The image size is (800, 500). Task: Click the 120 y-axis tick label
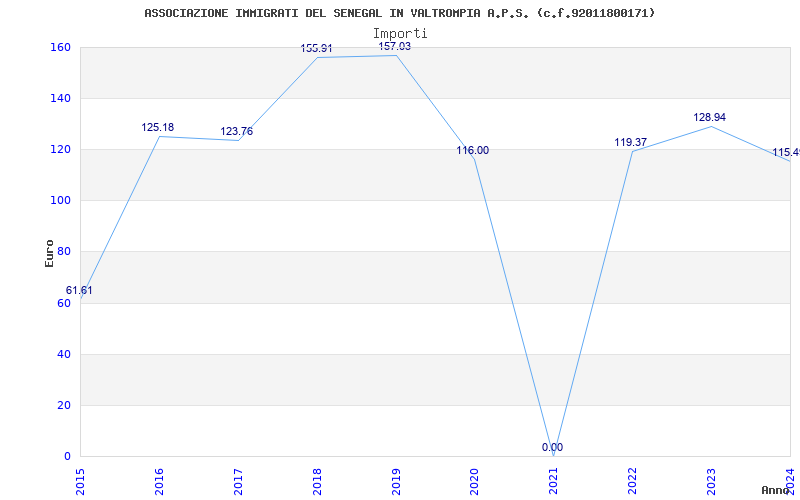(x=60, y=149)
